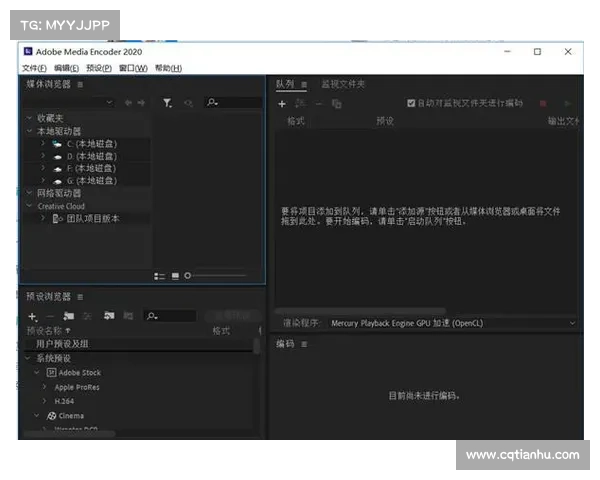
Task: Open the 窗口(W) menu
Action: (133, 68)
